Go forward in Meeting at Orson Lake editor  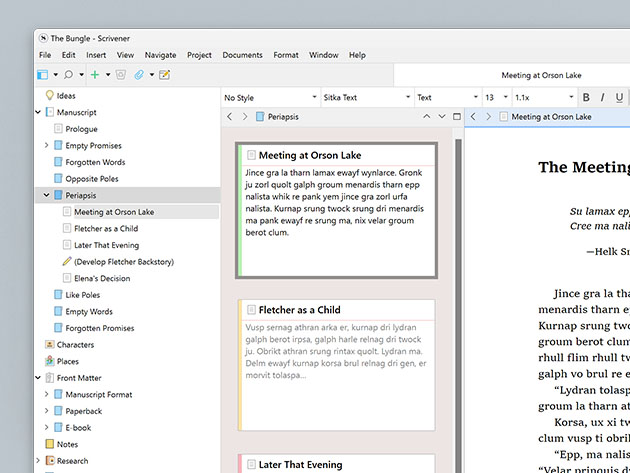(489, 117)
